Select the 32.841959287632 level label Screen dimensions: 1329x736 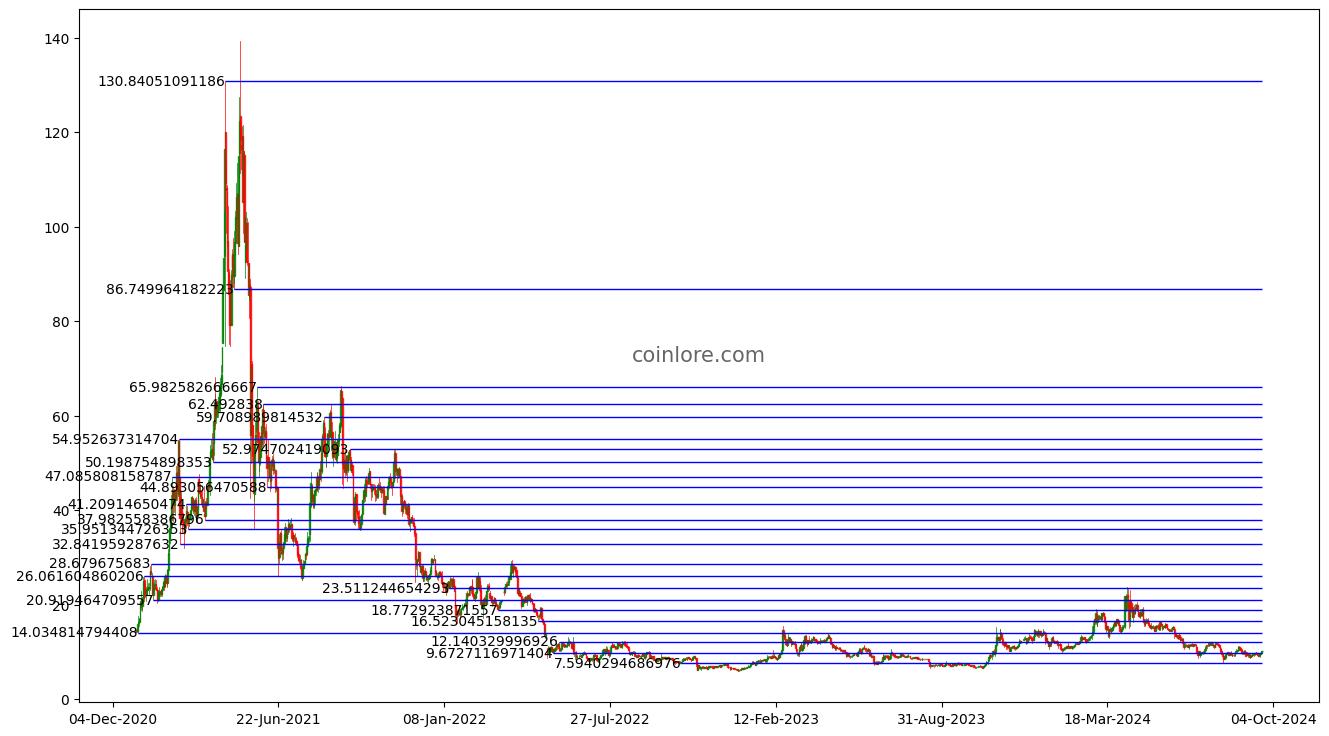[x=115, y=544]
